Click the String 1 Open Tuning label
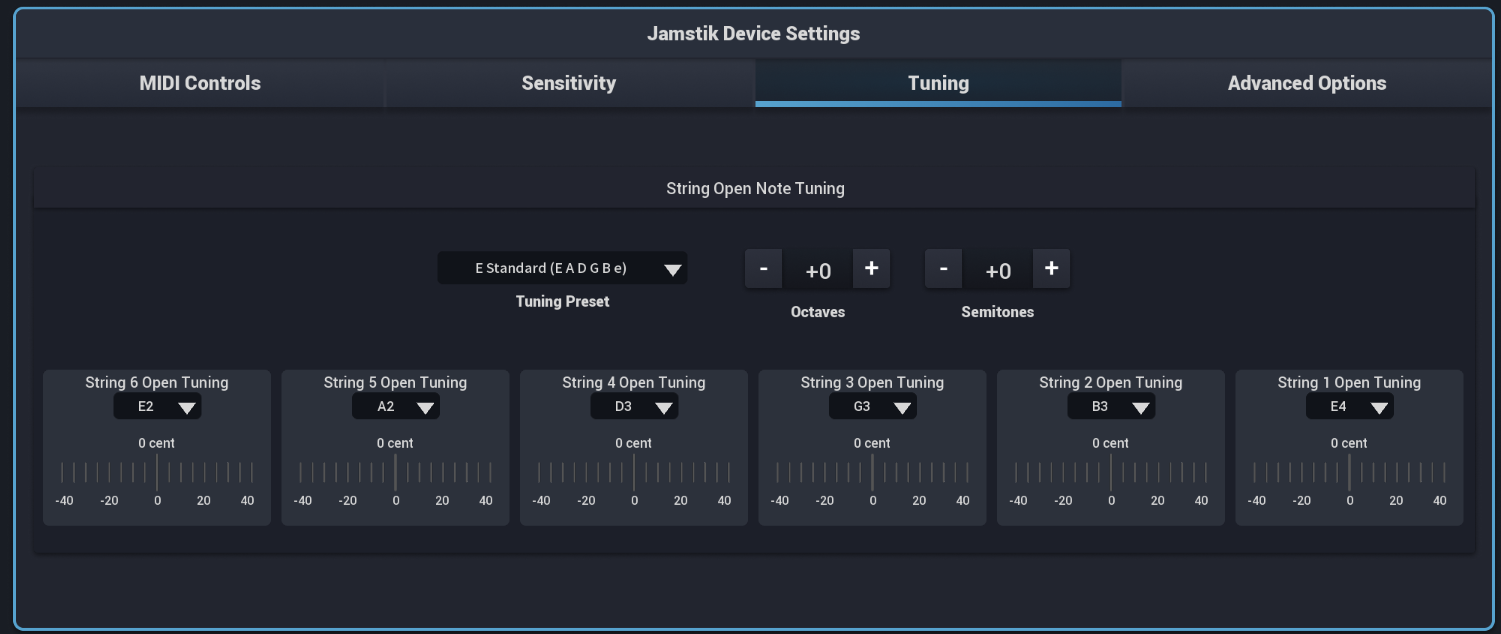The height and width of the screenshot is (634, 1501). [x=1349, y=382]
